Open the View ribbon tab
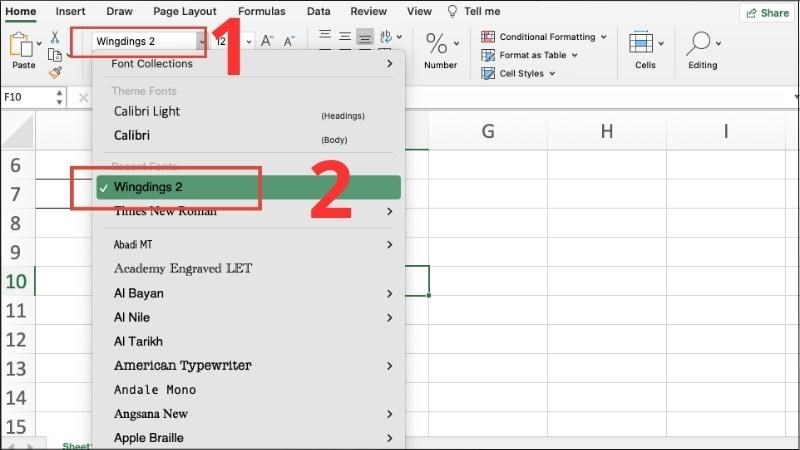800x450 pixels. [x=419, y=11]
